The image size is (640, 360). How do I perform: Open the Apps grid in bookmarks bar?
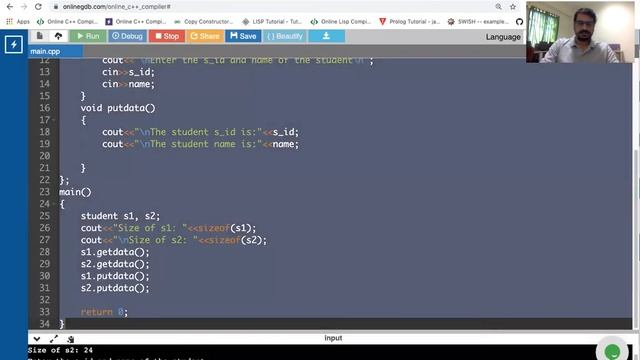tap(18, 22)
